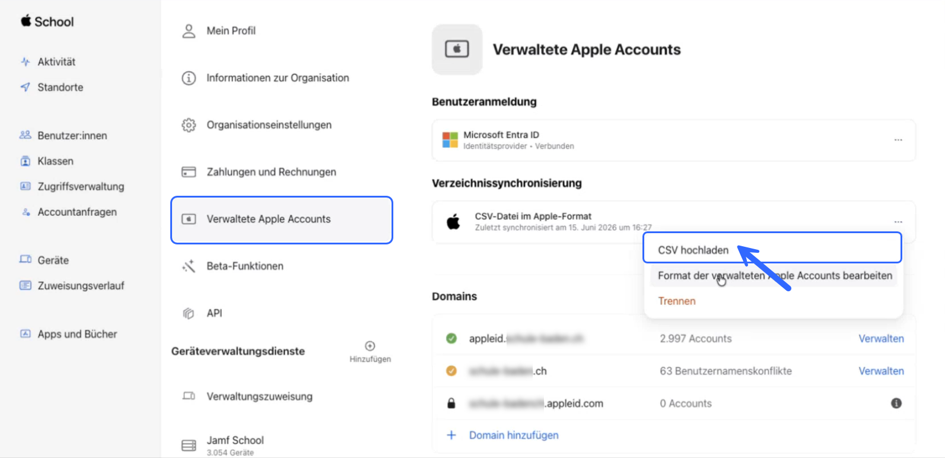
Task: Click the Zuweisungsverlauf icon in sidebar
Action: pos(25,286)
